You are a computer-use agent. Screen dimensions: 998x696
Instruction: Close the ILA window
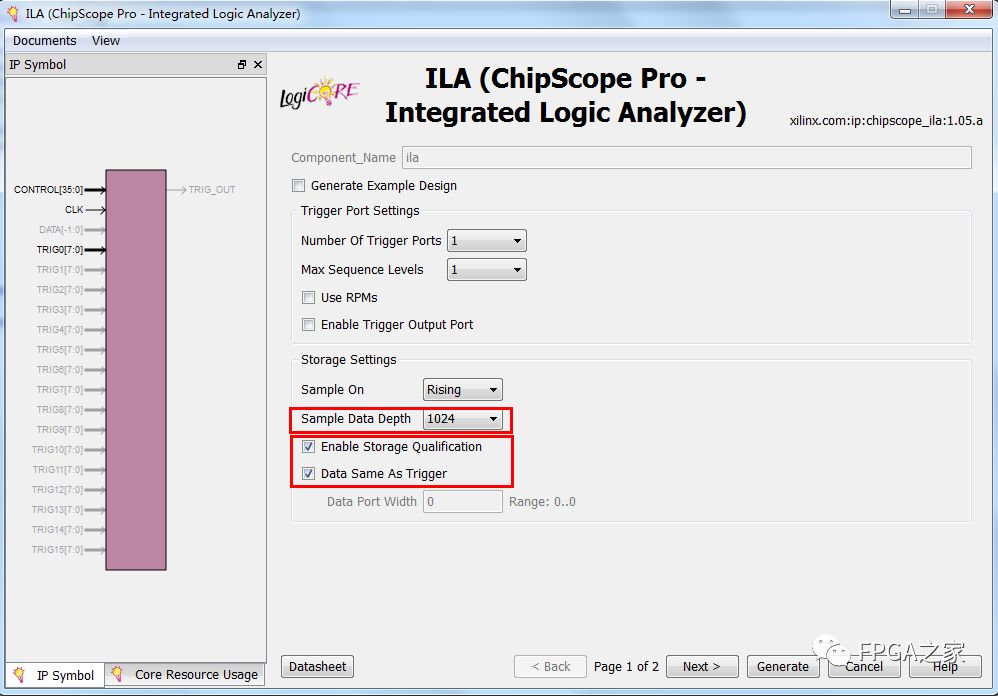(969, 10)
